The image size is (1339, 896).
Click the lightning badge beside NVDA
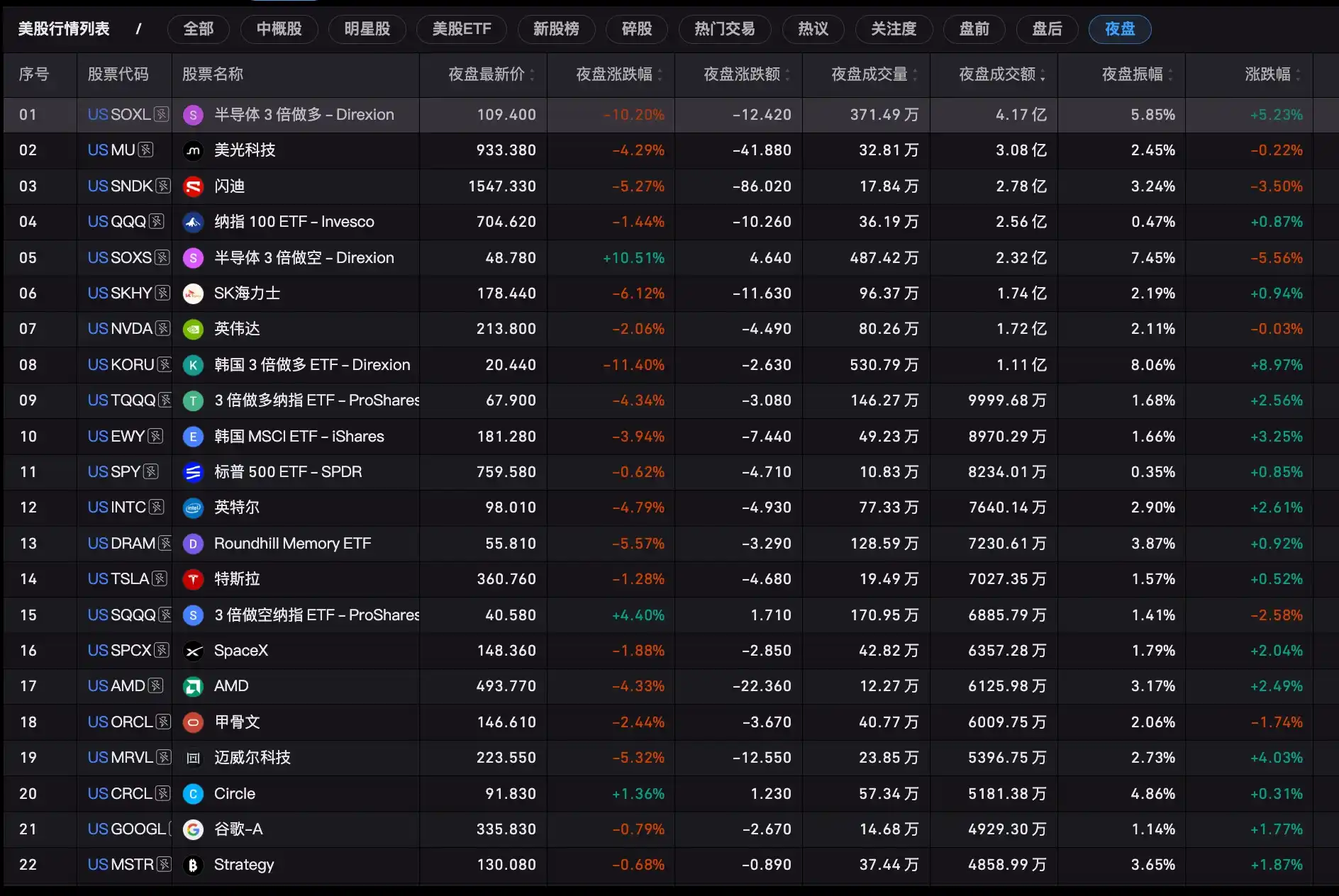[163, 328]
